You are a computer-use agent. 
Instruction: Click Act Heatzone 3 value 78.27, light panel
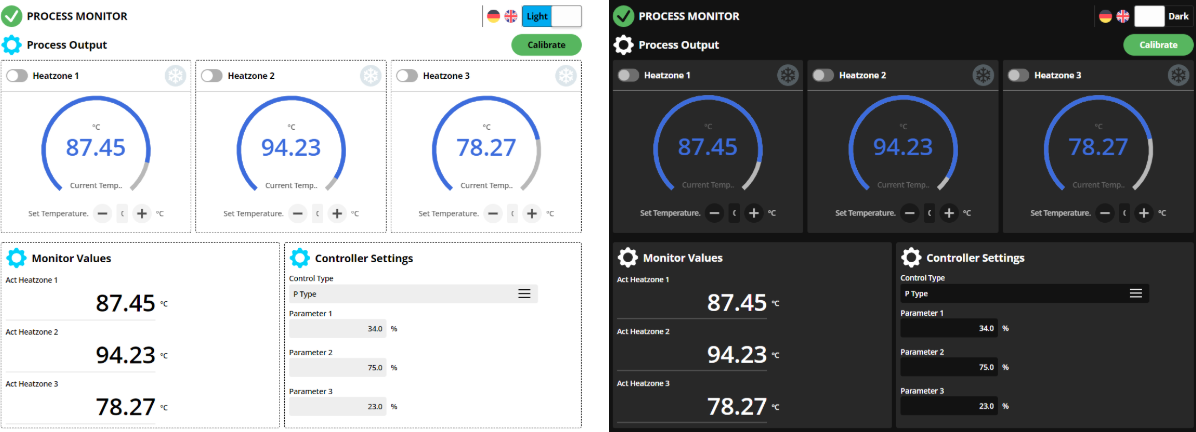tap(126, 407)
